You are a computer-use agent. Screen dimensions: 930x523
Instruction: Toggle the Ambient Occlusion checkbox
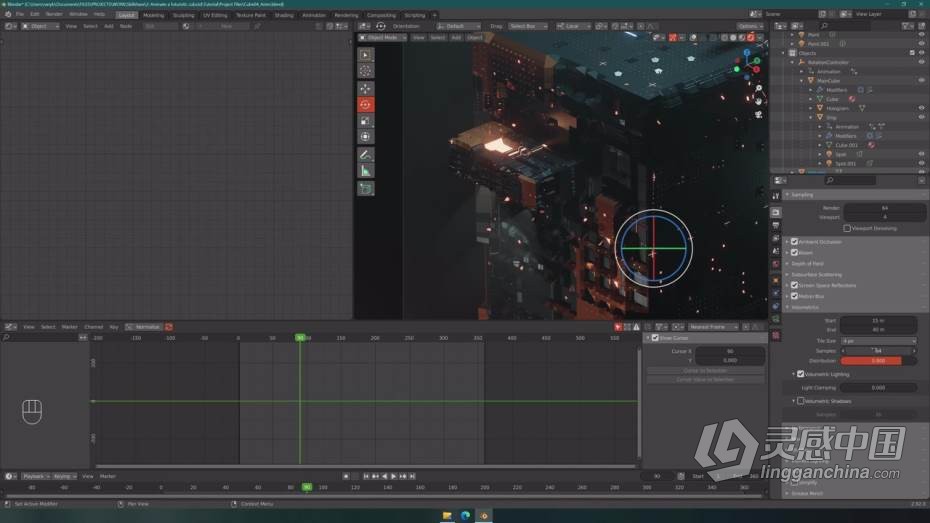[x=794, y=242]
